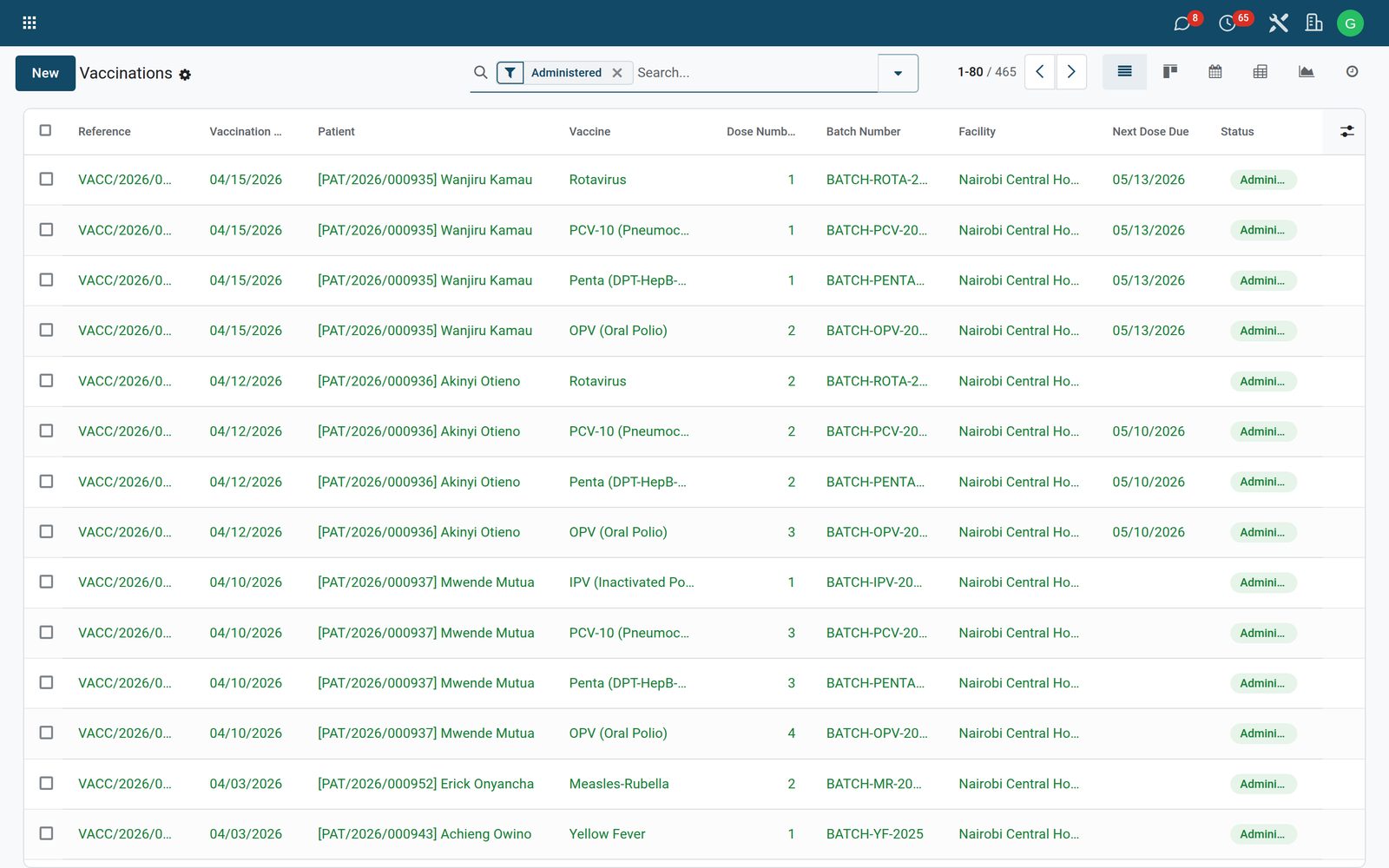This screenshot has height=868, width=1389.
Task: Sort by the Next Dose Due header
Action: [x=1150, y=132]
